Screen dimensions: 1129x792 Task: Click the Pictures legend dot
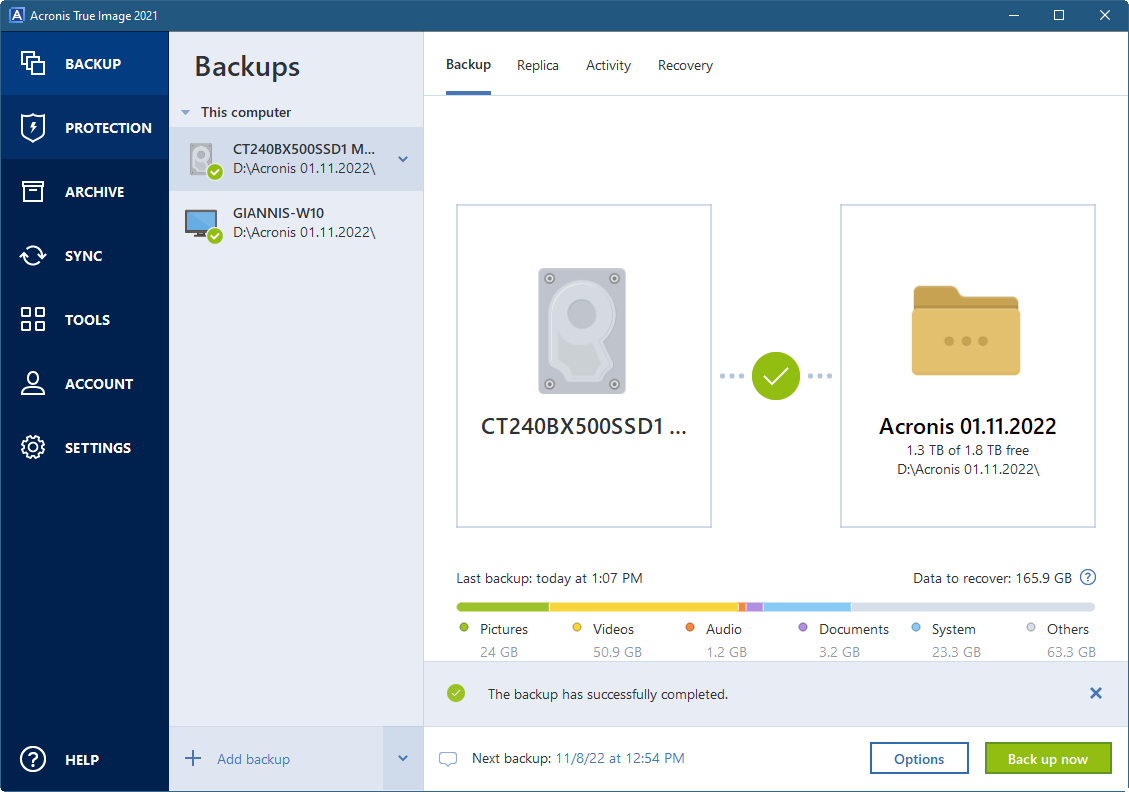(464, 628)
